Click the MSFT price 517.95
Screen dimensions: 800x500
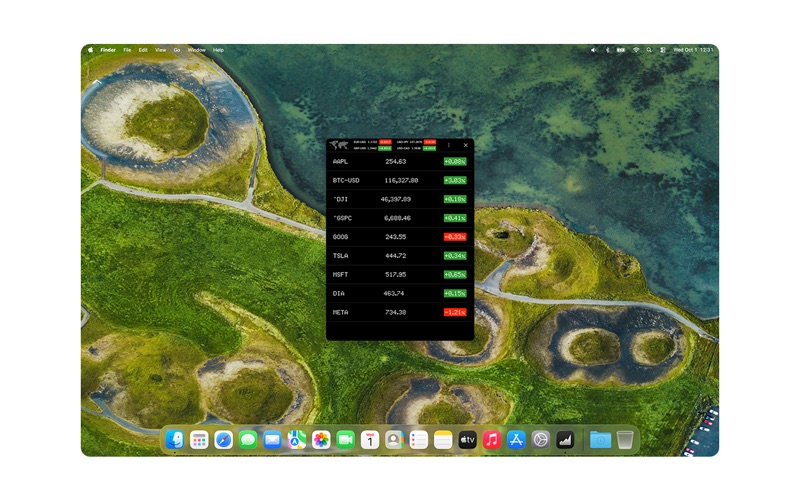point(395,275)
